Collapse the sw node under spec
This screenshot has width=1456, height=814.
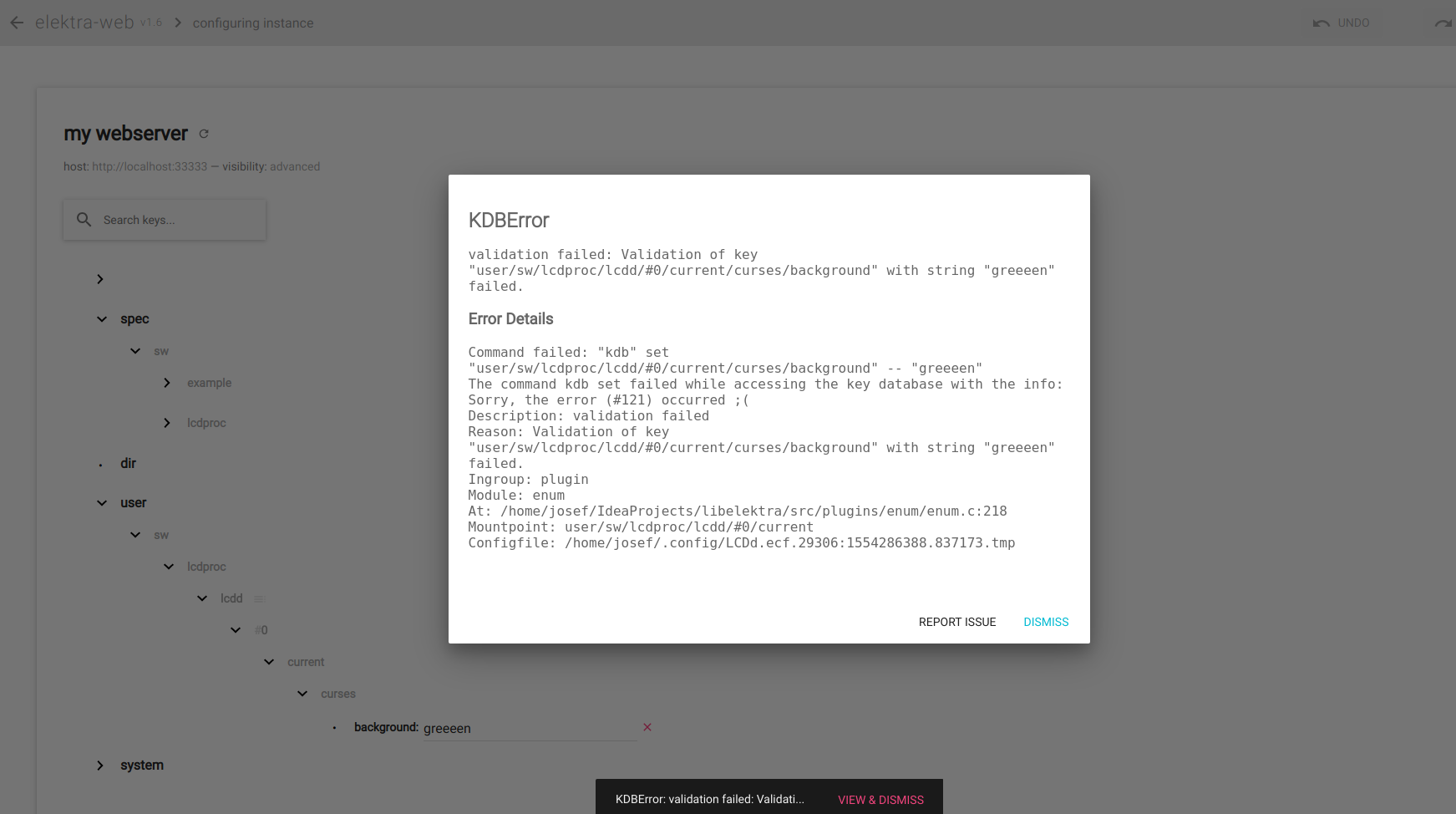click(135, 351)
